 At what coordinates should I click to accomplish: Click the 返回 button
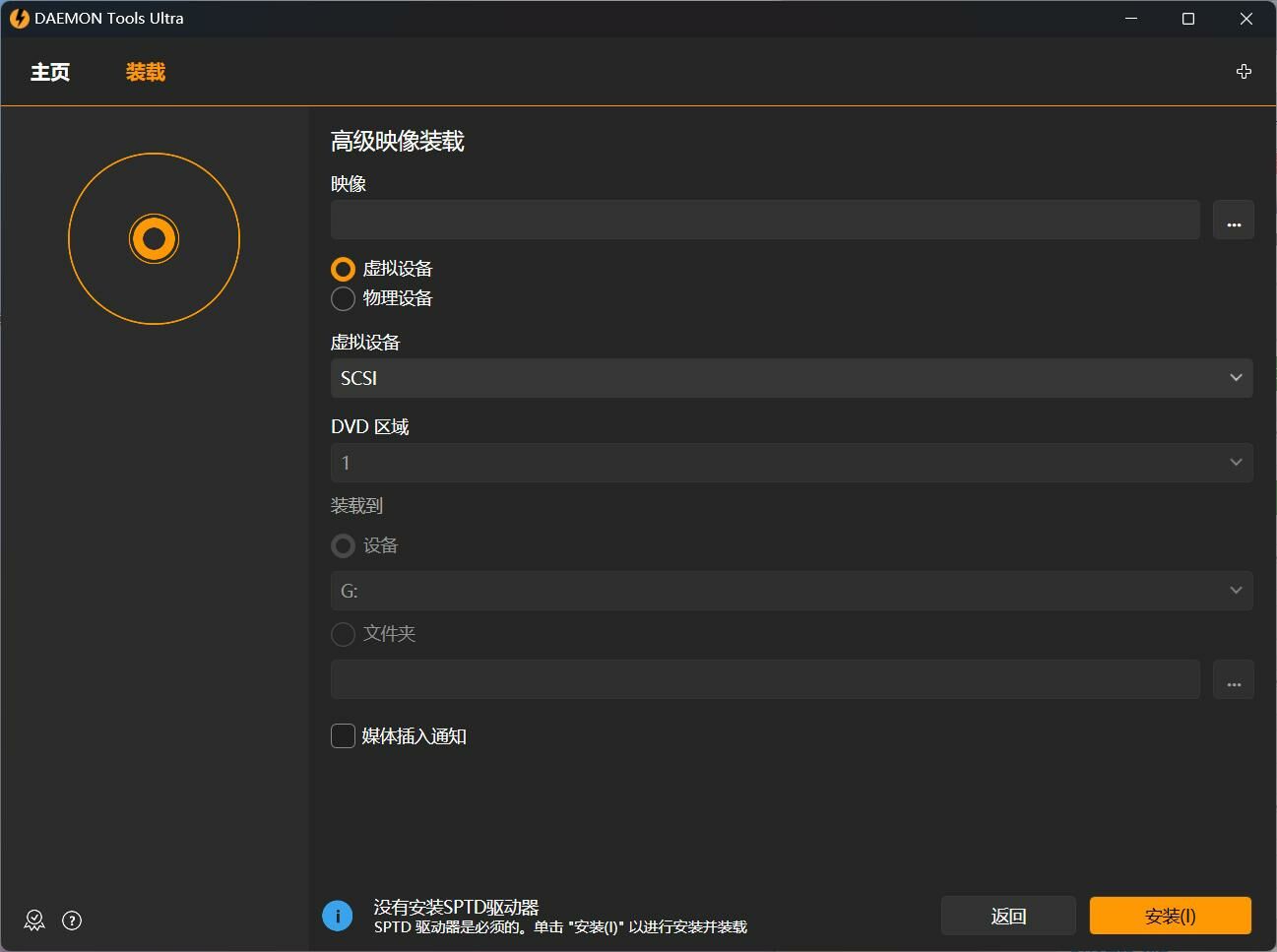tap(1007, 916)
